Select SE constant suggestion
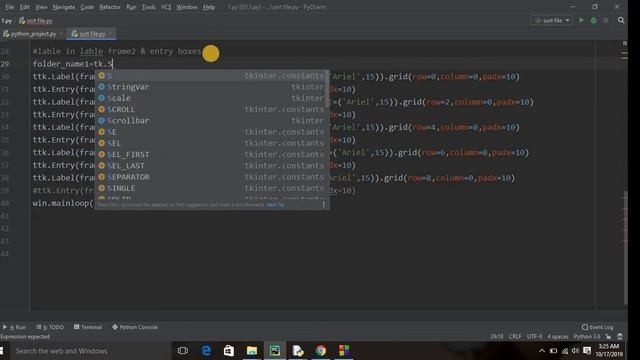640x360 pixels. coord(211,132)
